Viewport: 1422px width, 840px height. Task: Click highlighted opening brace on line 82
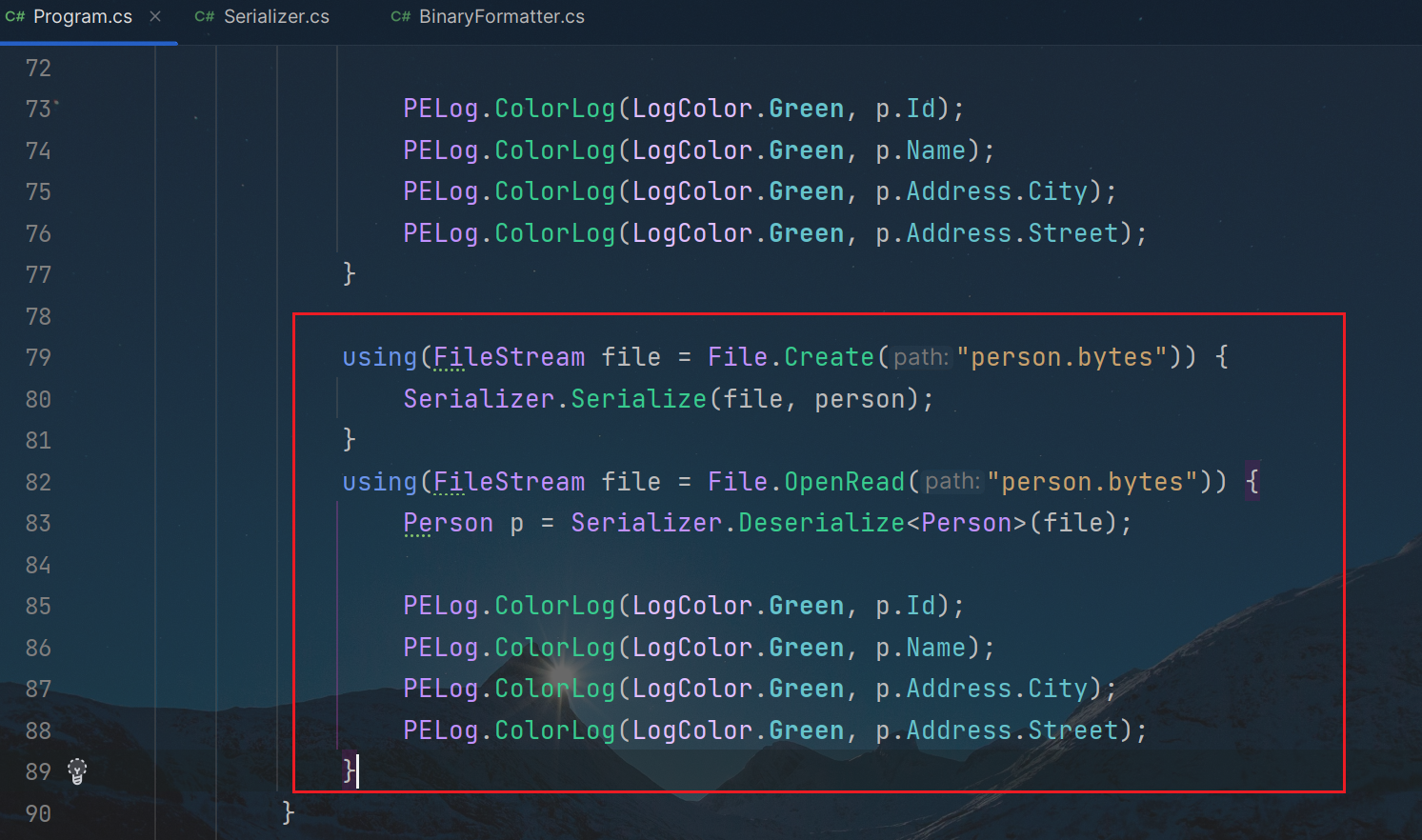pyautogui.click(x=1252, y=482)
